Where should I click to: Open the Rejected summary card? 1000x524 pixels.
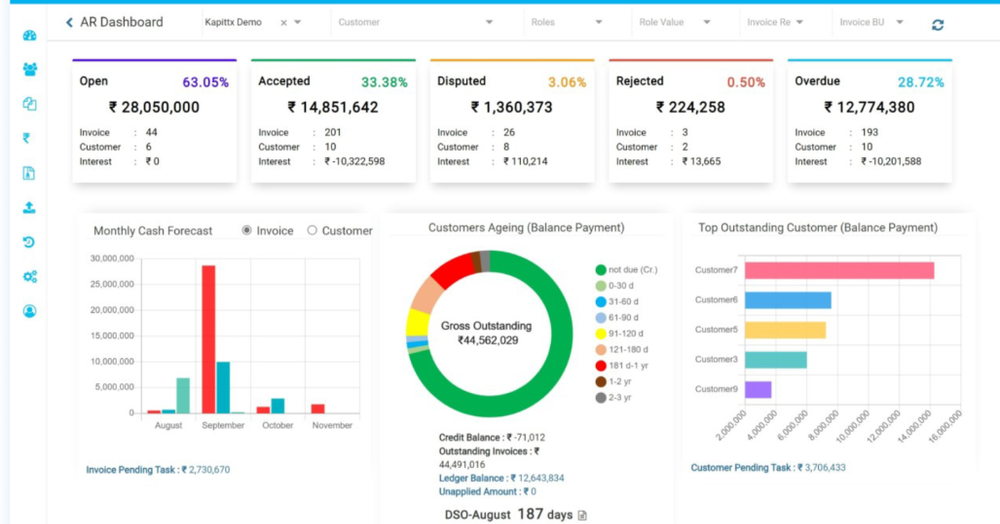pyautogui.click(x=691, y=121)
